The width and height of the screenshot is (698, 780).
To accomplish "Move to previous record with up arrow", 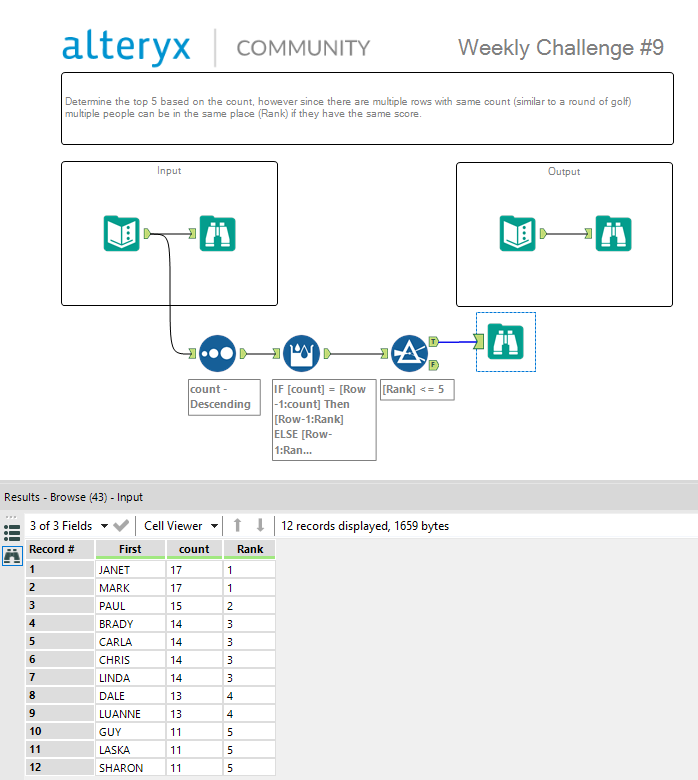I will click(238, 525).
